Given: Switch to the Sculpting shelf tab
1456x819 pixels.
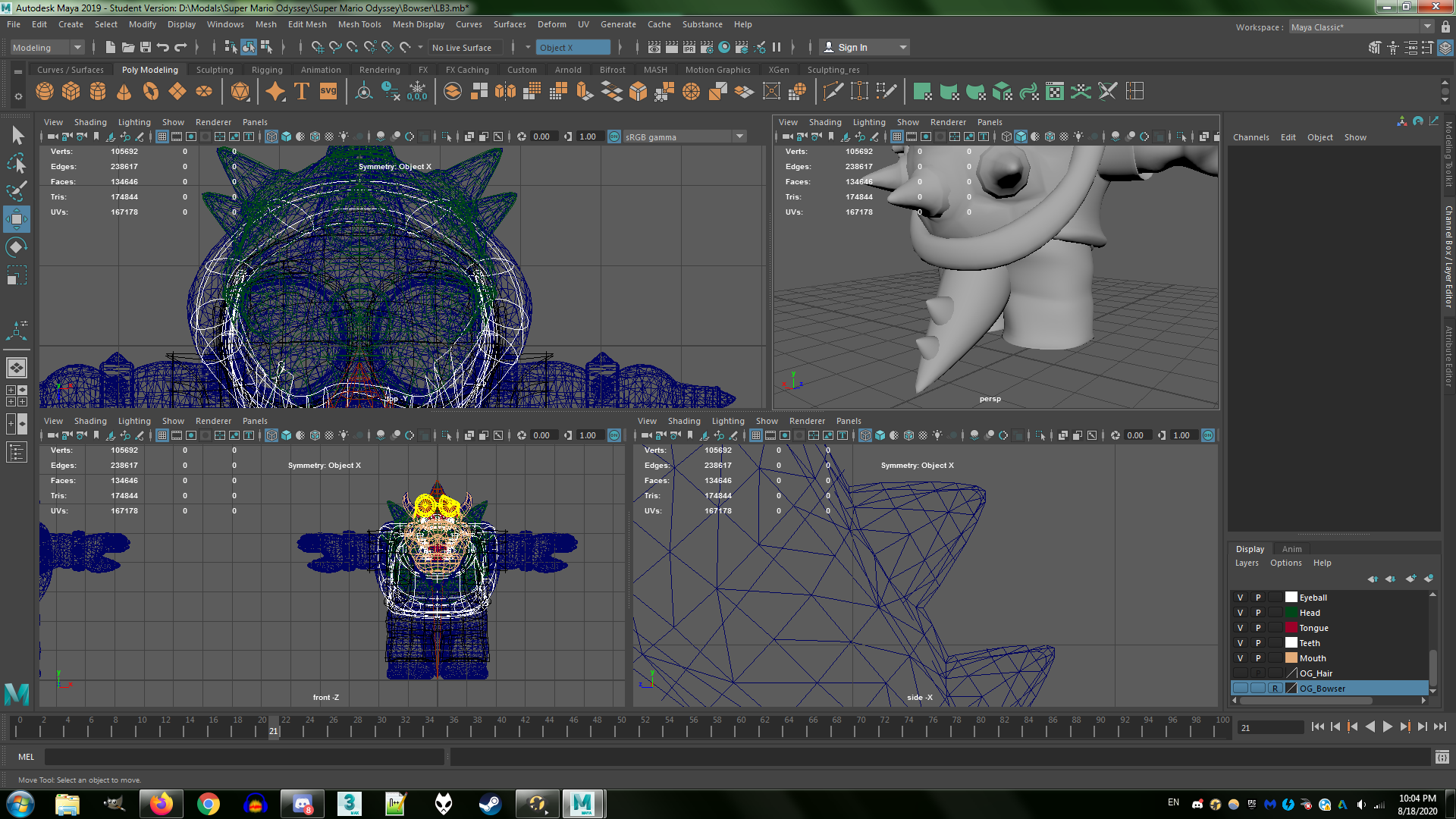Looking at the screenshot, I should [x=215, y=70].
